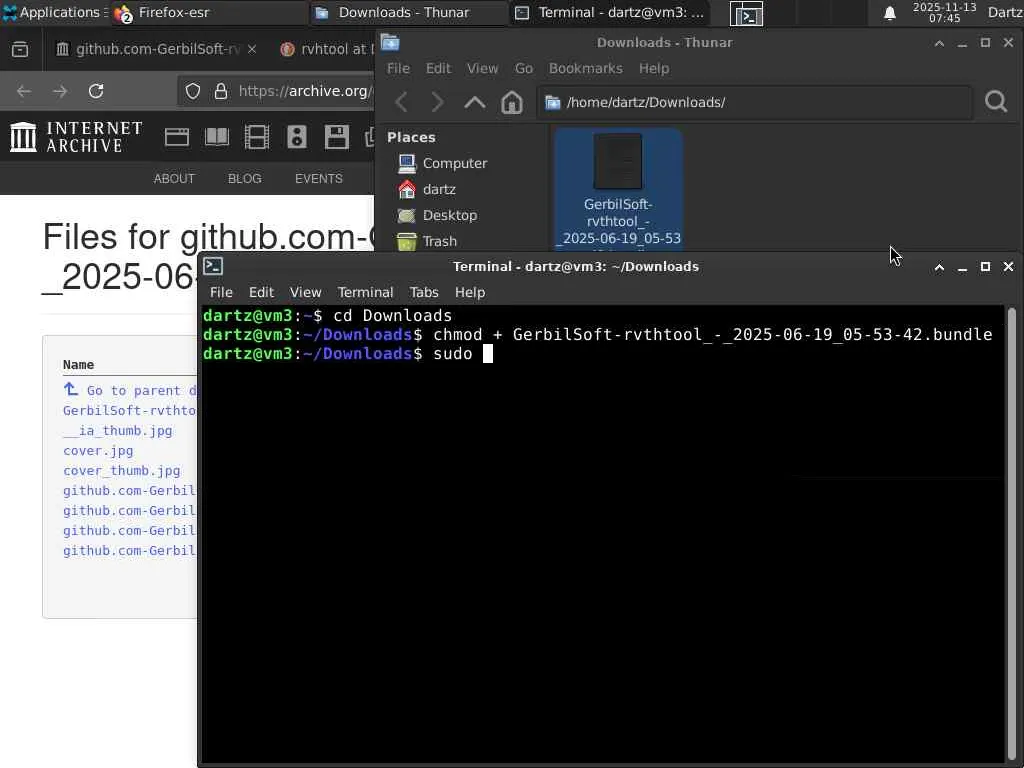Open the Applications menu in the panel
This screenshot has width=1024, height=768.
coord(55,12)
